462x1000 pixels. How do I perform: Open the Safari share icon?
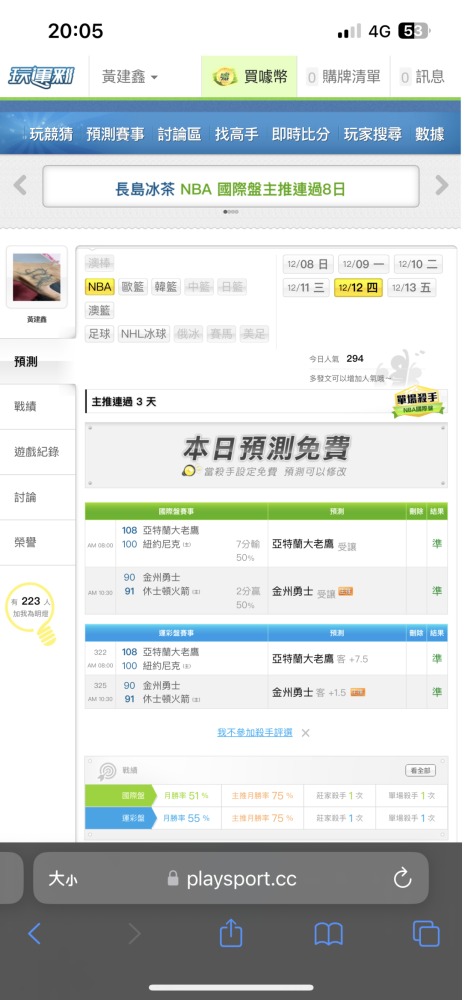pos(231,934)
